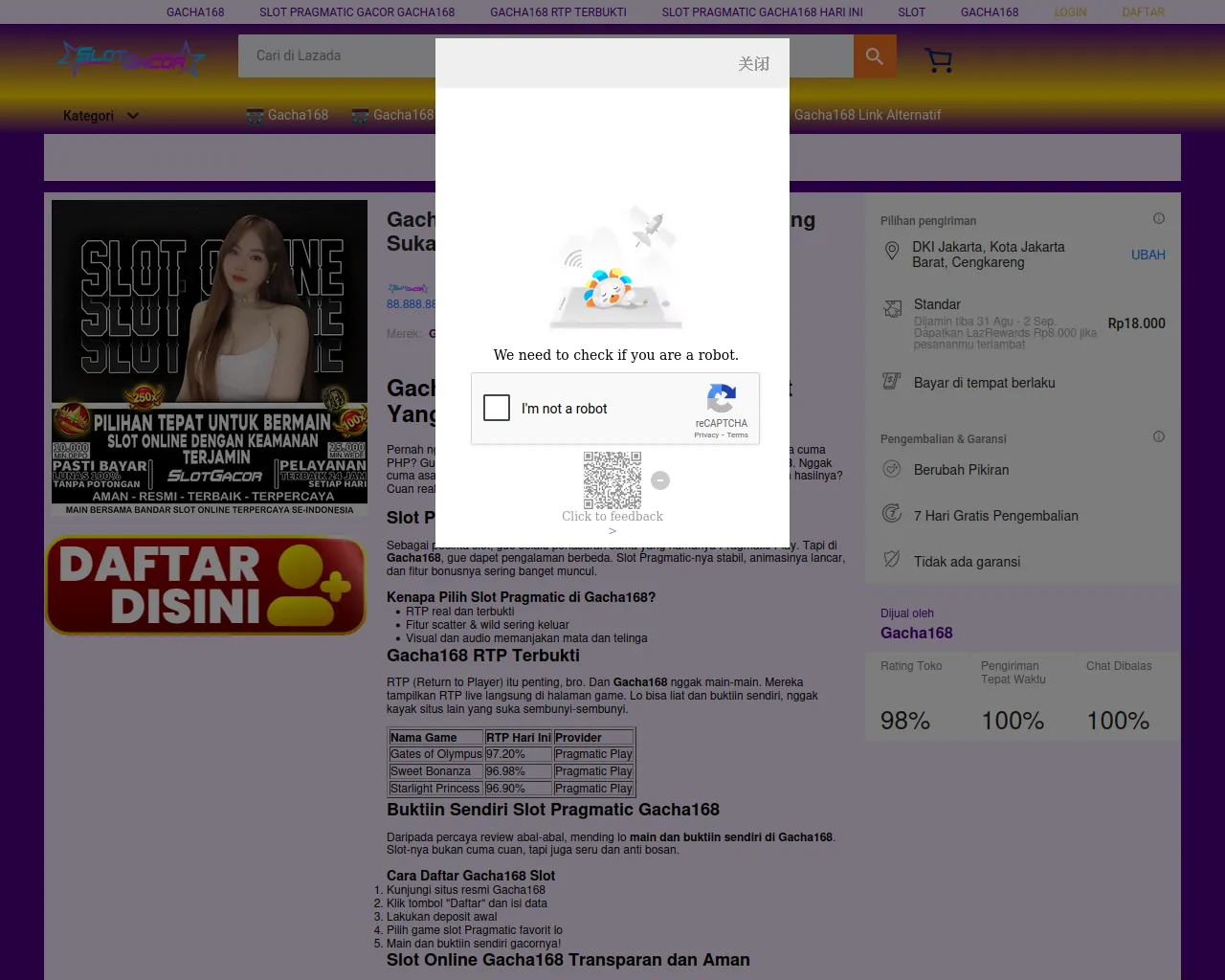
Task: Close the captcha dialog with 关闭
Action: (754, 63)
